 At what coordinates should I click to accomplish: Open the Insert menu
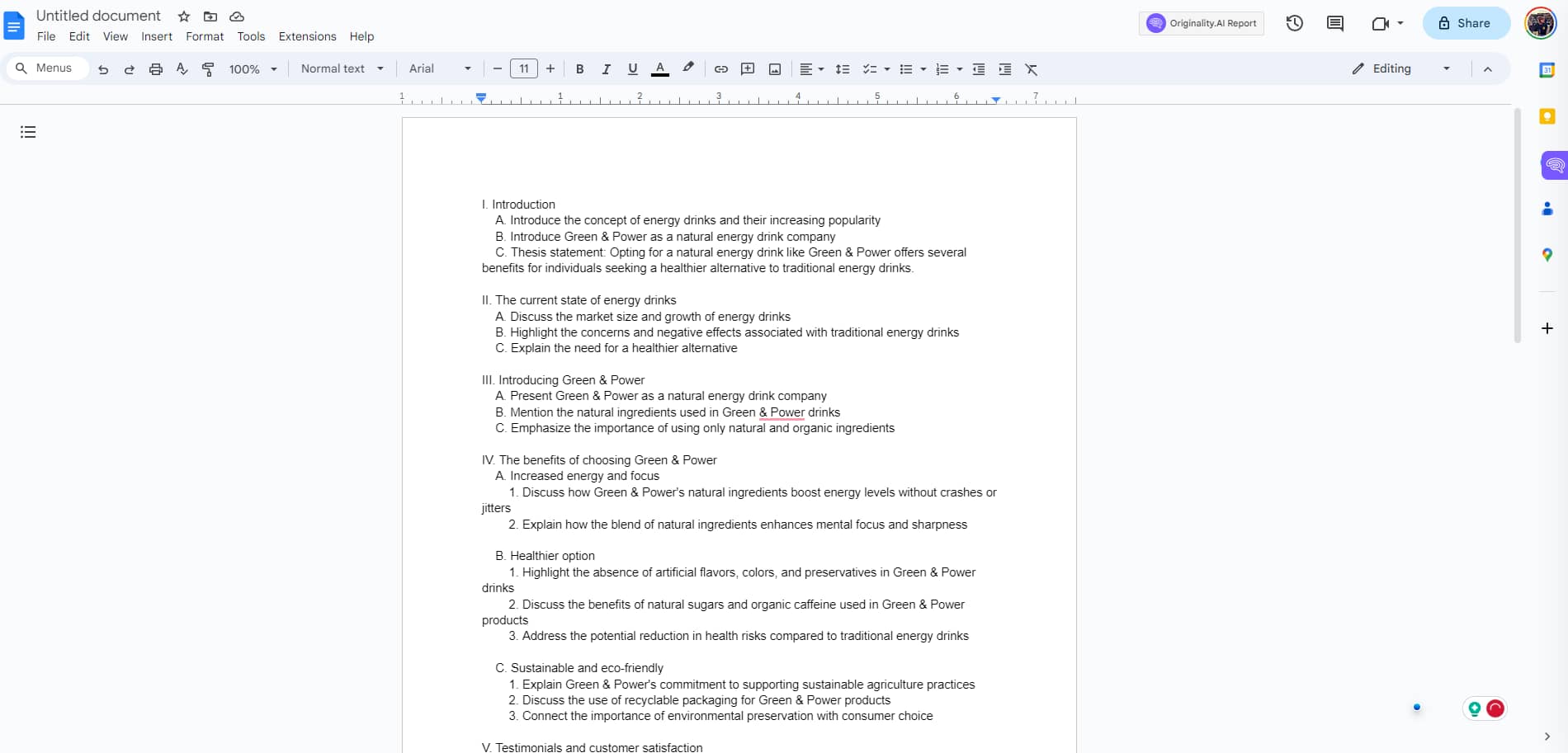[x=157, y=36]
